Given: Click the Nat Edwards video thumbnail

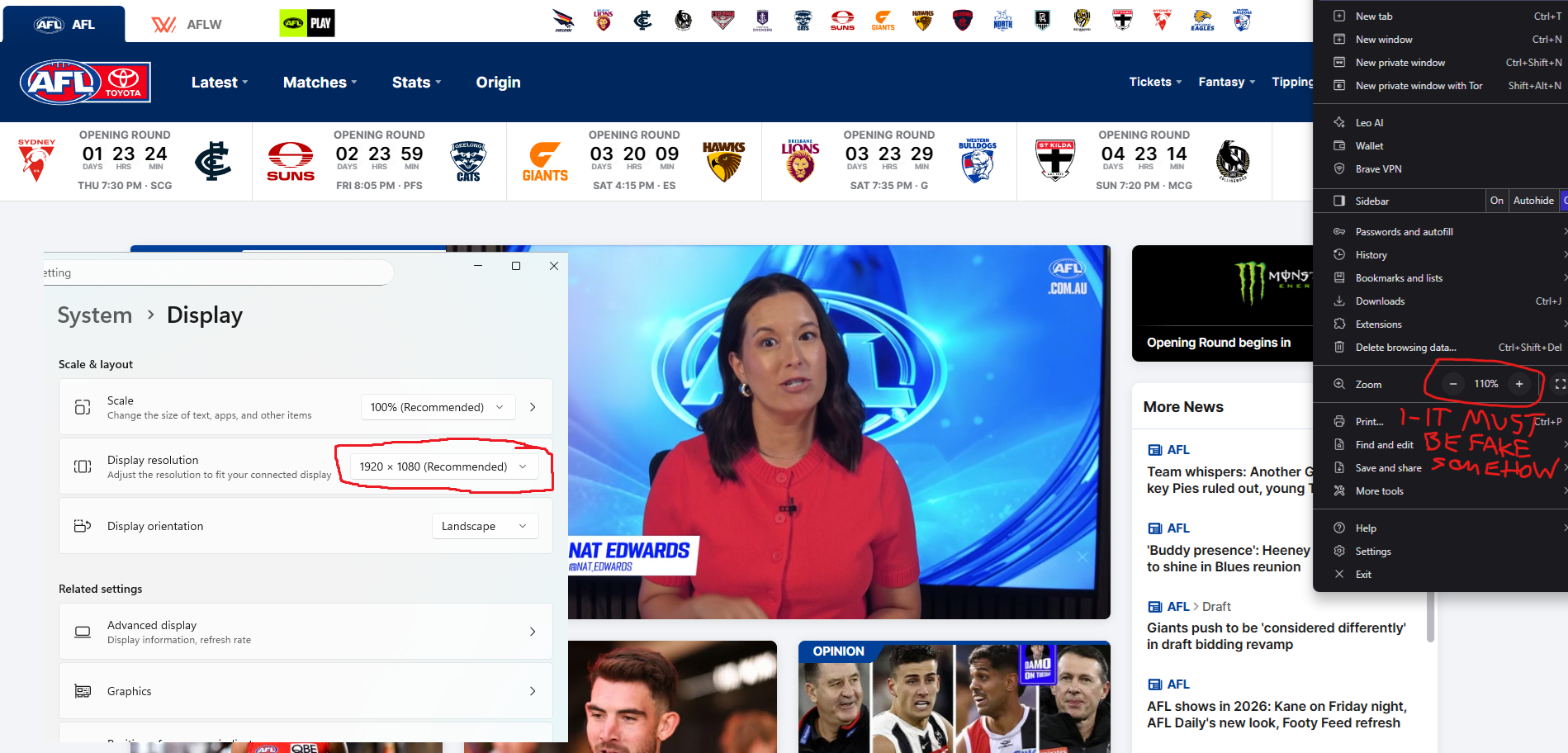Looking at the screenshot, I should pyautogui.click(x=839, y=432).
